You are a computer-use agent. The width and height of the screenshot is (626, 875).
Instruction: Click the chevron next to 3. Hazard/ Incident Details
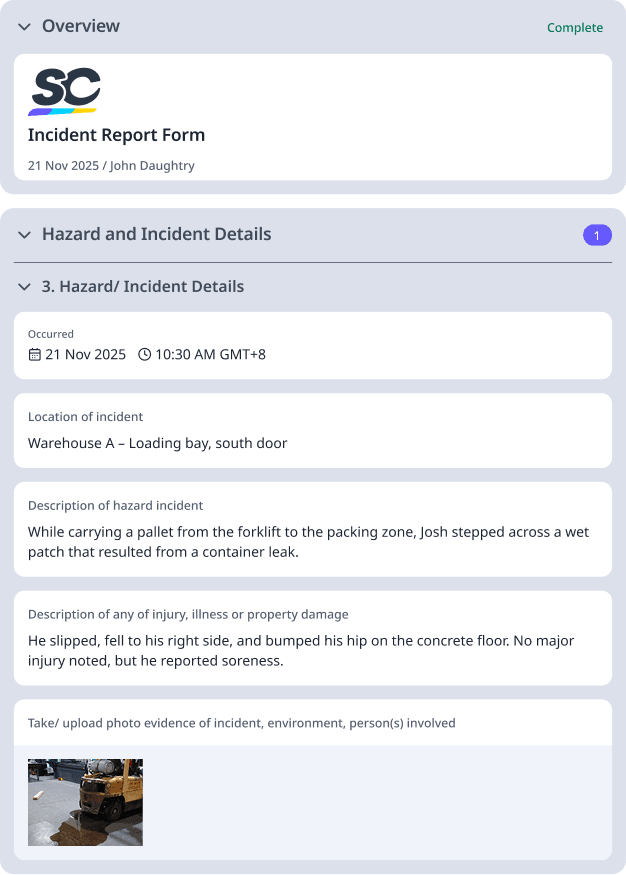point(24,287)
